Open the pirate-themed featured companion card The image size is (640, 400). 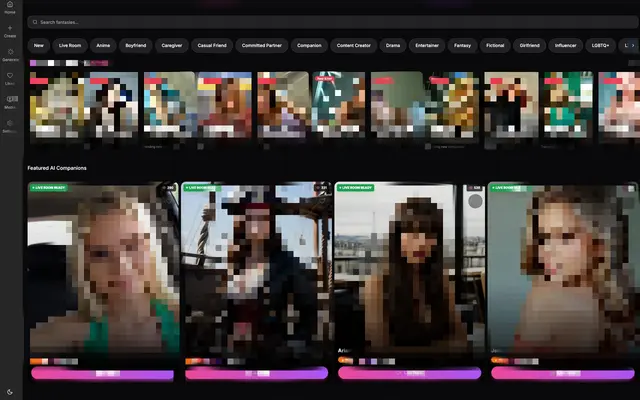point(256,270)
